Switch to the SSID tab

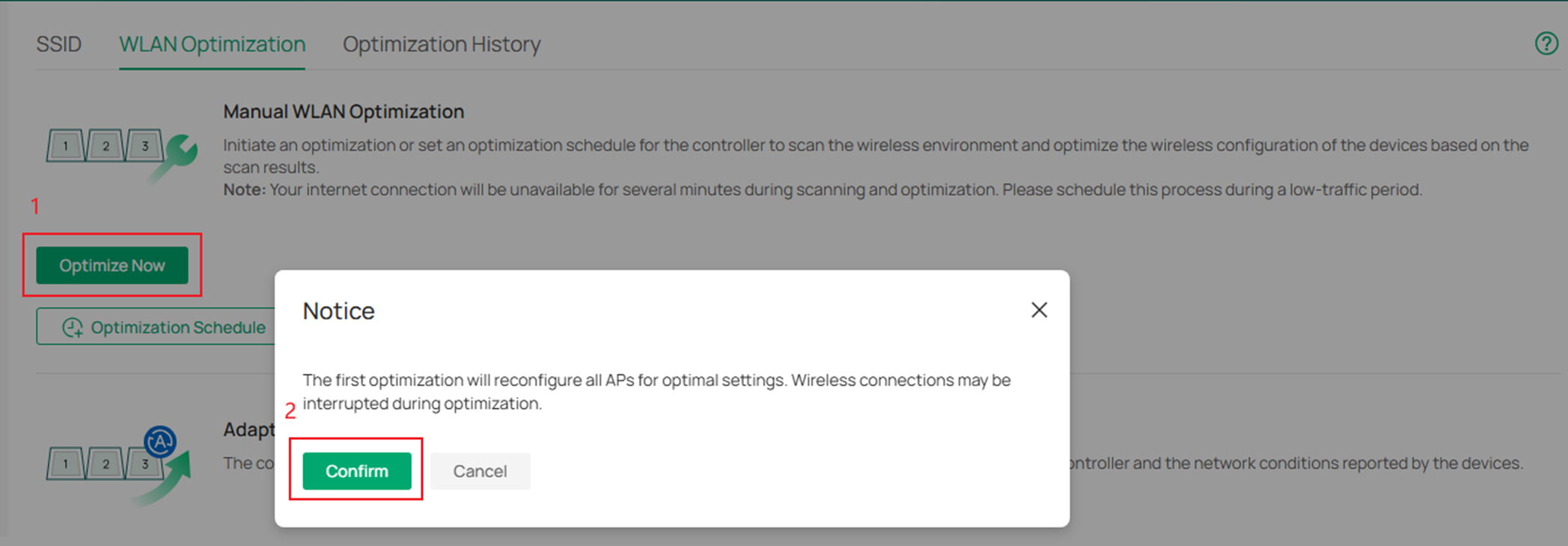tap(58, 43)
